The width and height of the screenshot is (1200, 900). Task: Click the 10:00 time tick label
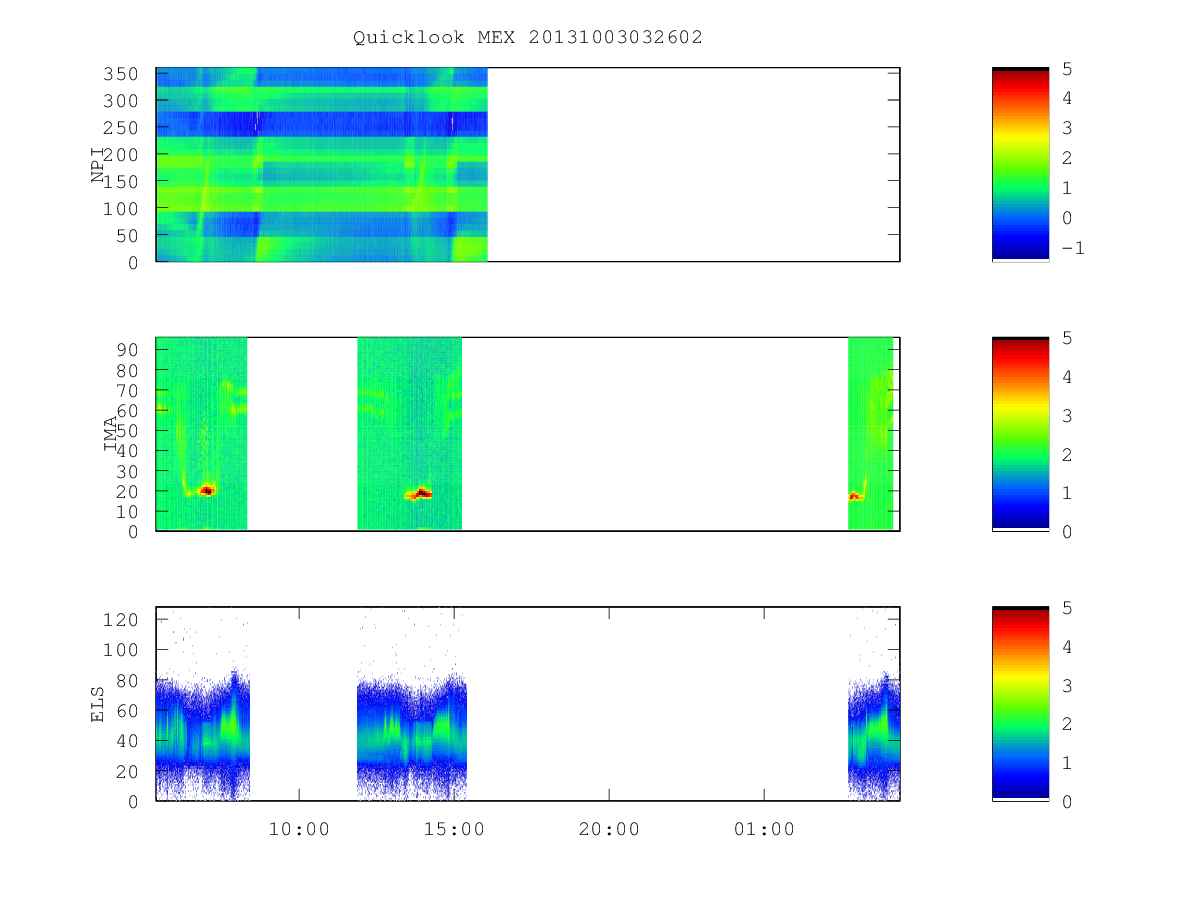299,829
